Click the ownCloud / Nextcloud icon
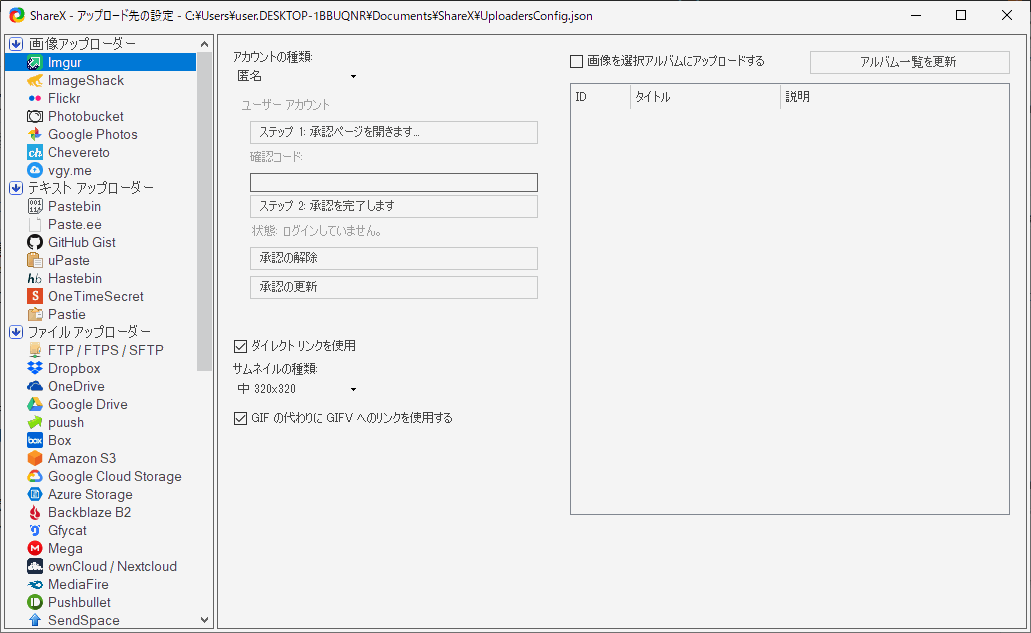This screenshot has height=633, width=1031. point(35,566)
